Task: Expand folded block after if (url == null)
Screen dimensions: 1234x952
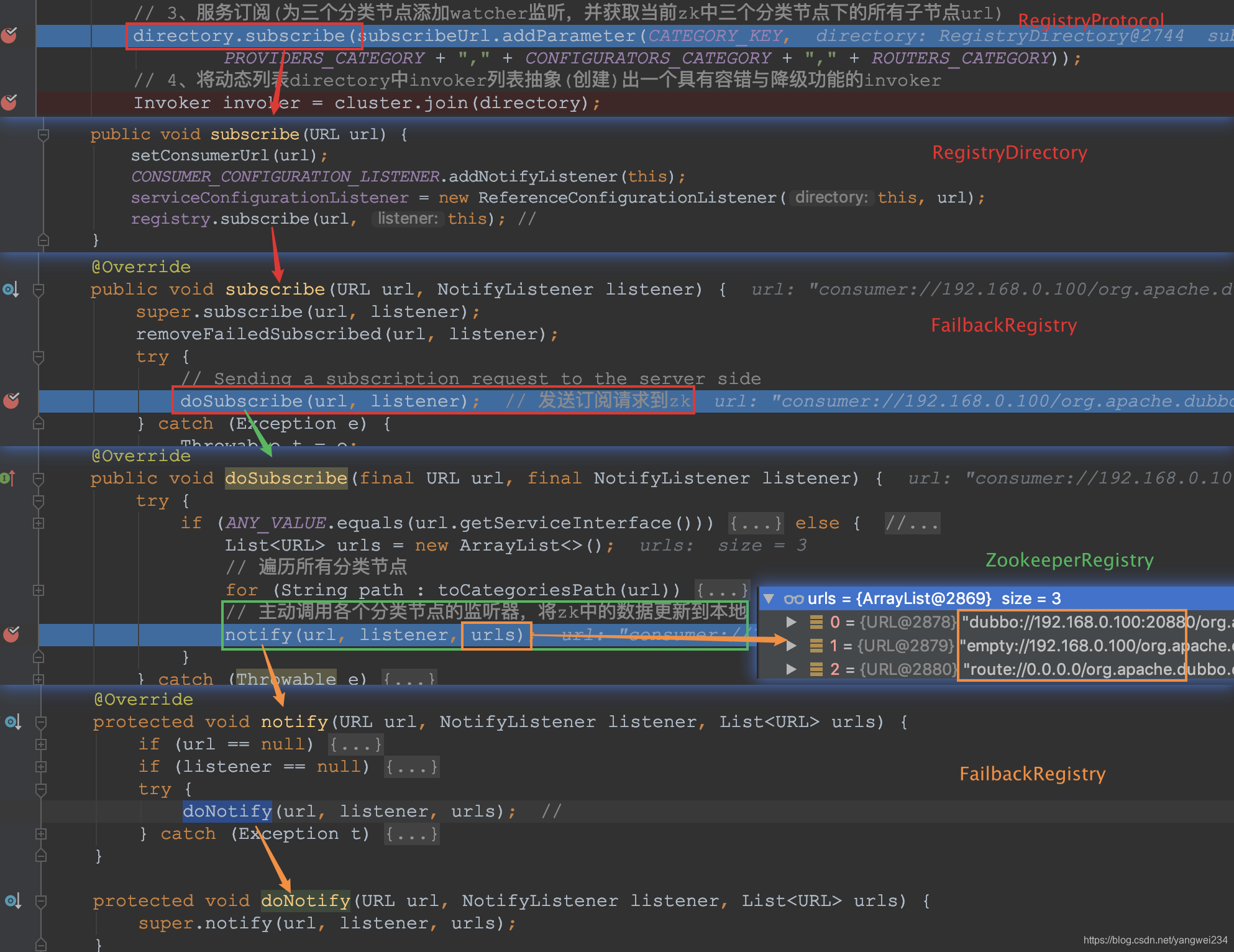Action: tap(355, 744)
